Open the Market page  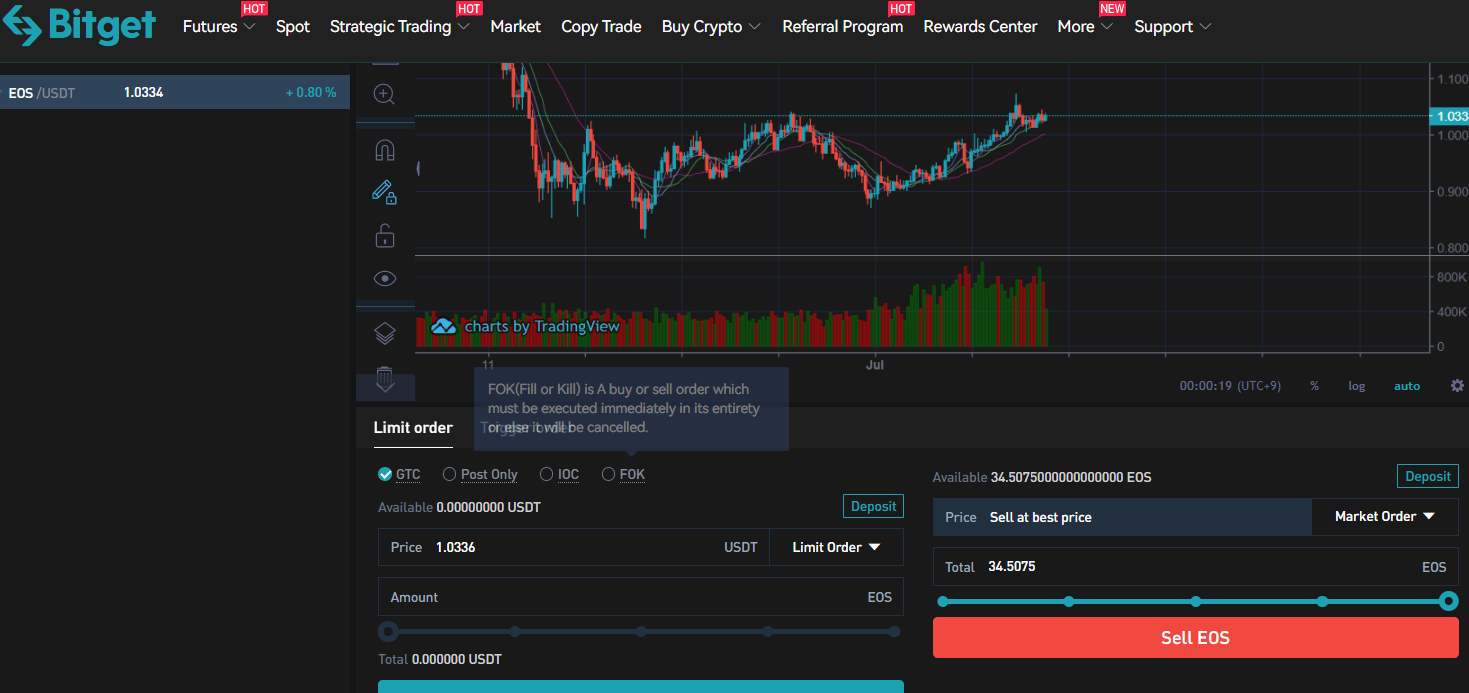[516, 27]
